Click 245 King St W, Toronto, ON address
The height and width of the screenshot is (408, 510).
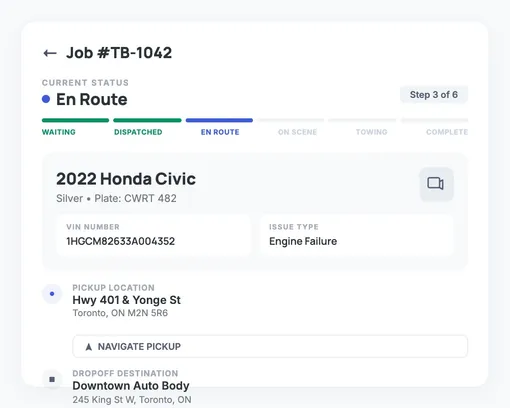pos(132,399)
